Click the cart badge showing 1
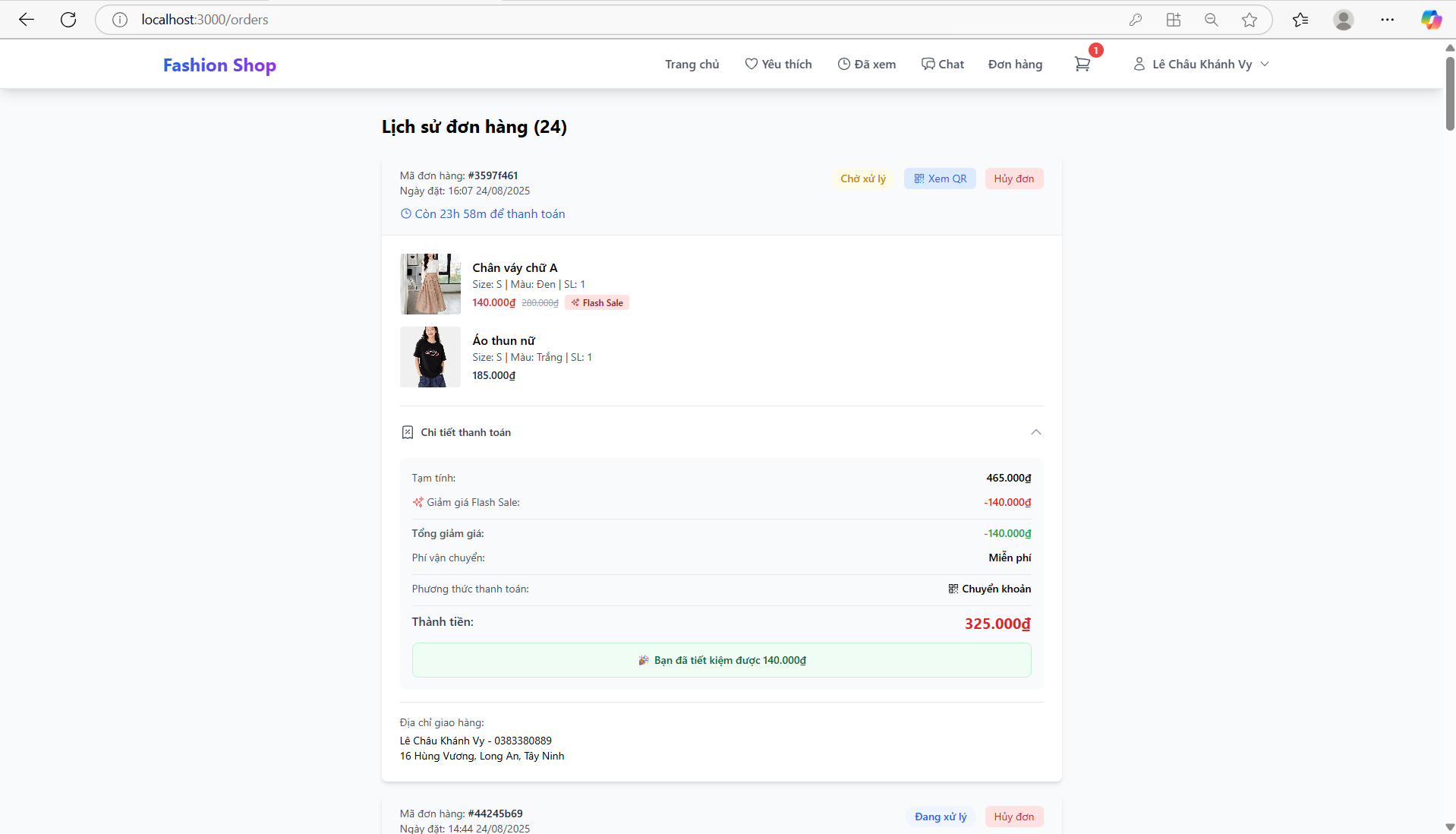 pos(1096,50)
